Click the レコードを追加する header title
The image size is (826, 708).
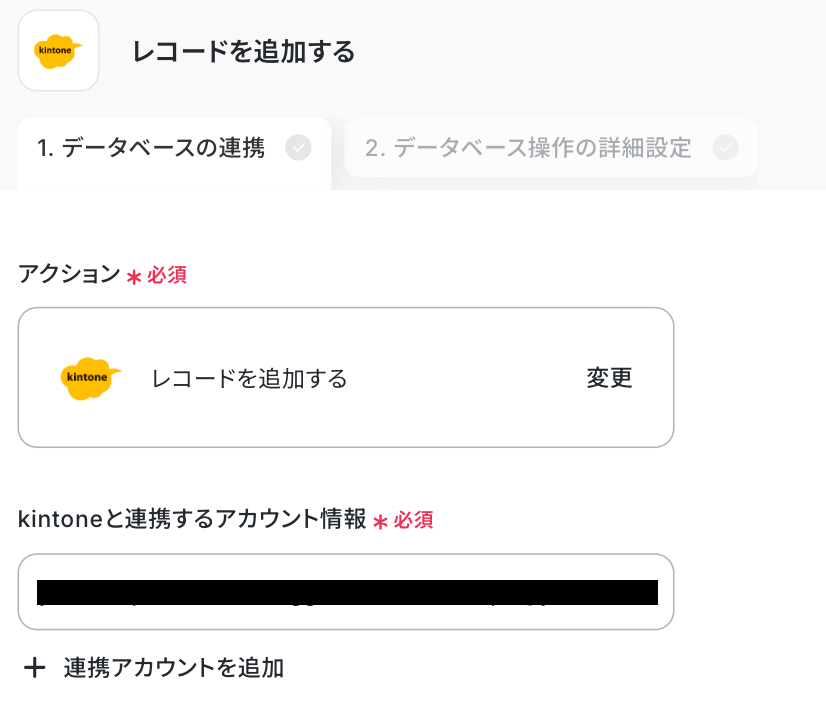tap(244, 52)
